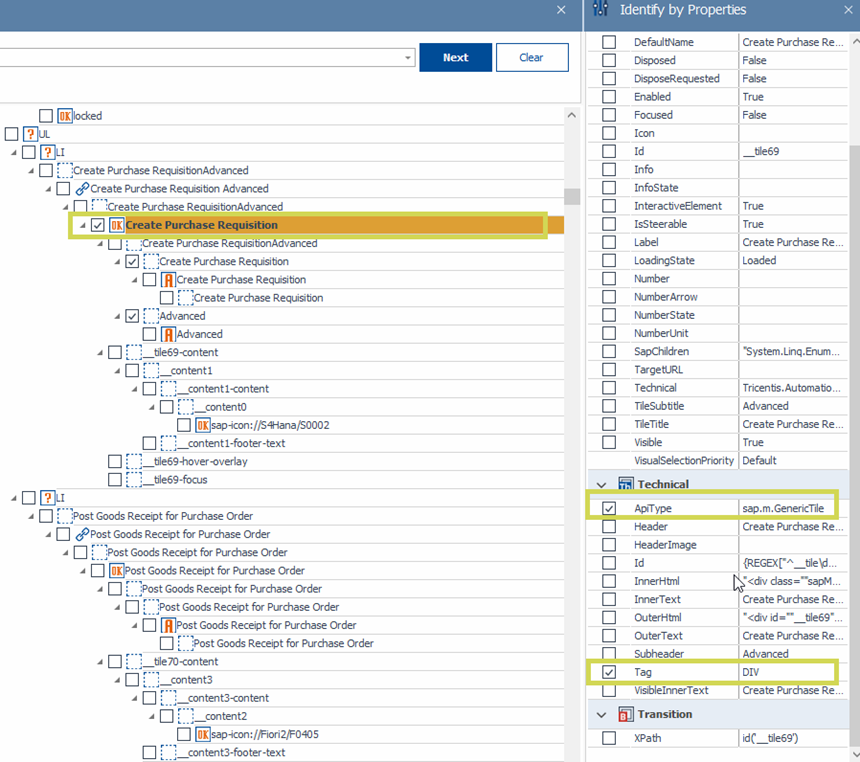Collapse the __content0 tree node
Screen dimensions: 860x762
click(152, 408)
